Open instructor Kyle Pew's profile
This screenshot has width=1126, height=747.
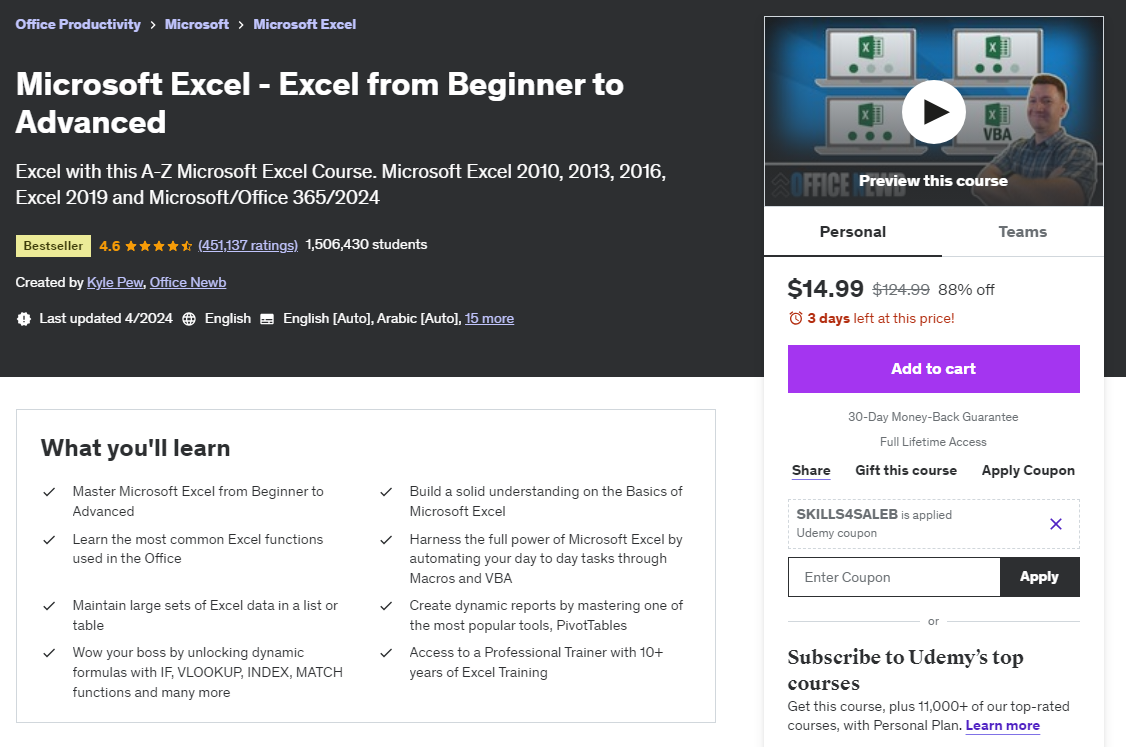pos(114,282)
